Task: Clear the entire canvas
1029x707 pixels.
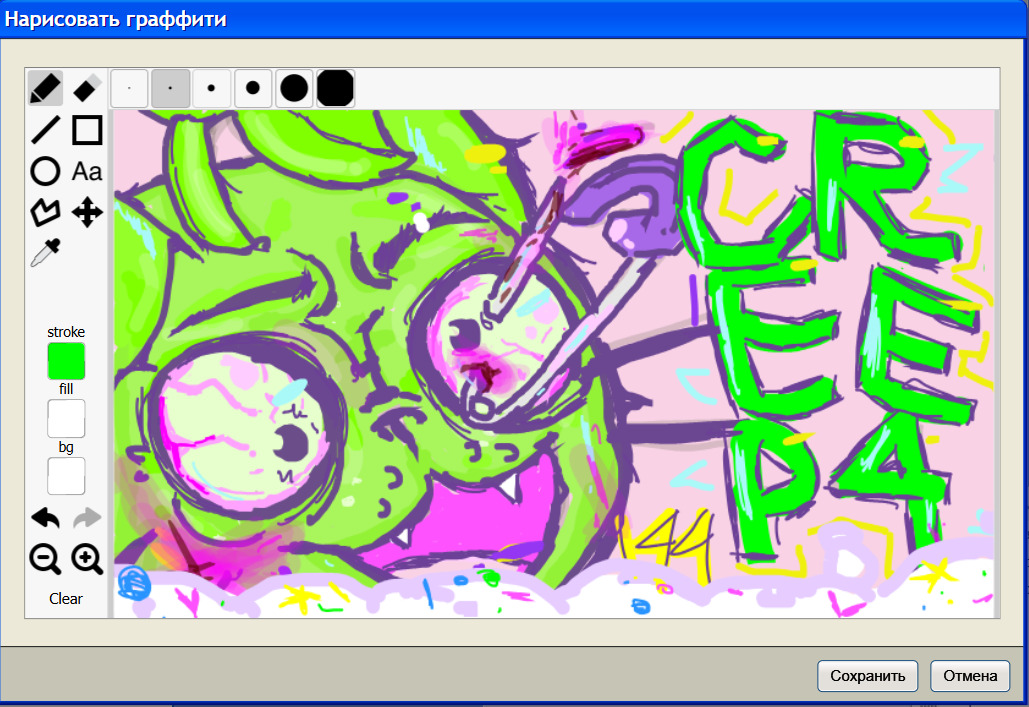Action: pyautogui.click(x=66, y=599)
